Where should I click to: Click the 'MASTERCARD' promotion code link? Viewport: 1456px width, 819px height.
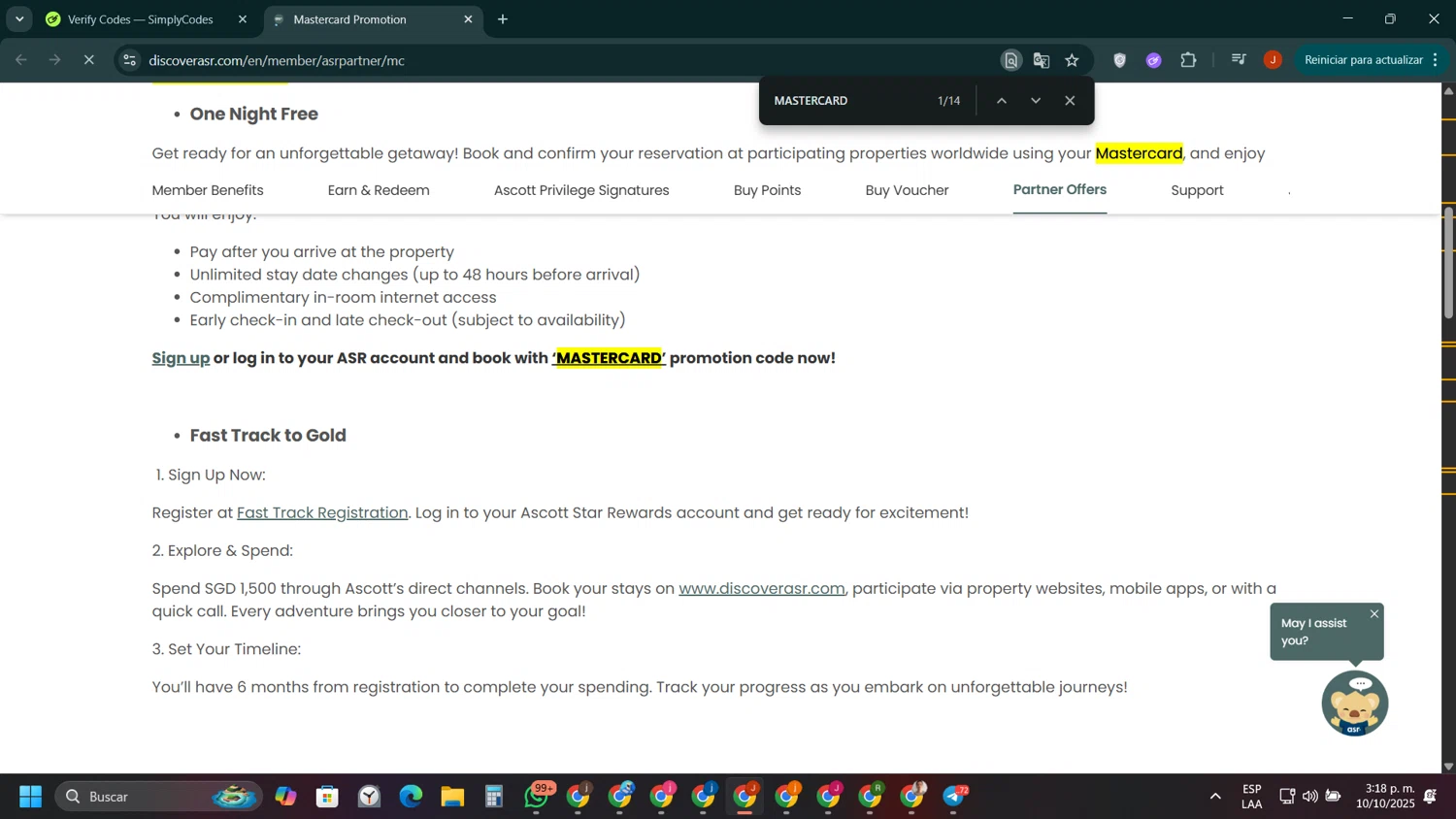click(609, 358)
